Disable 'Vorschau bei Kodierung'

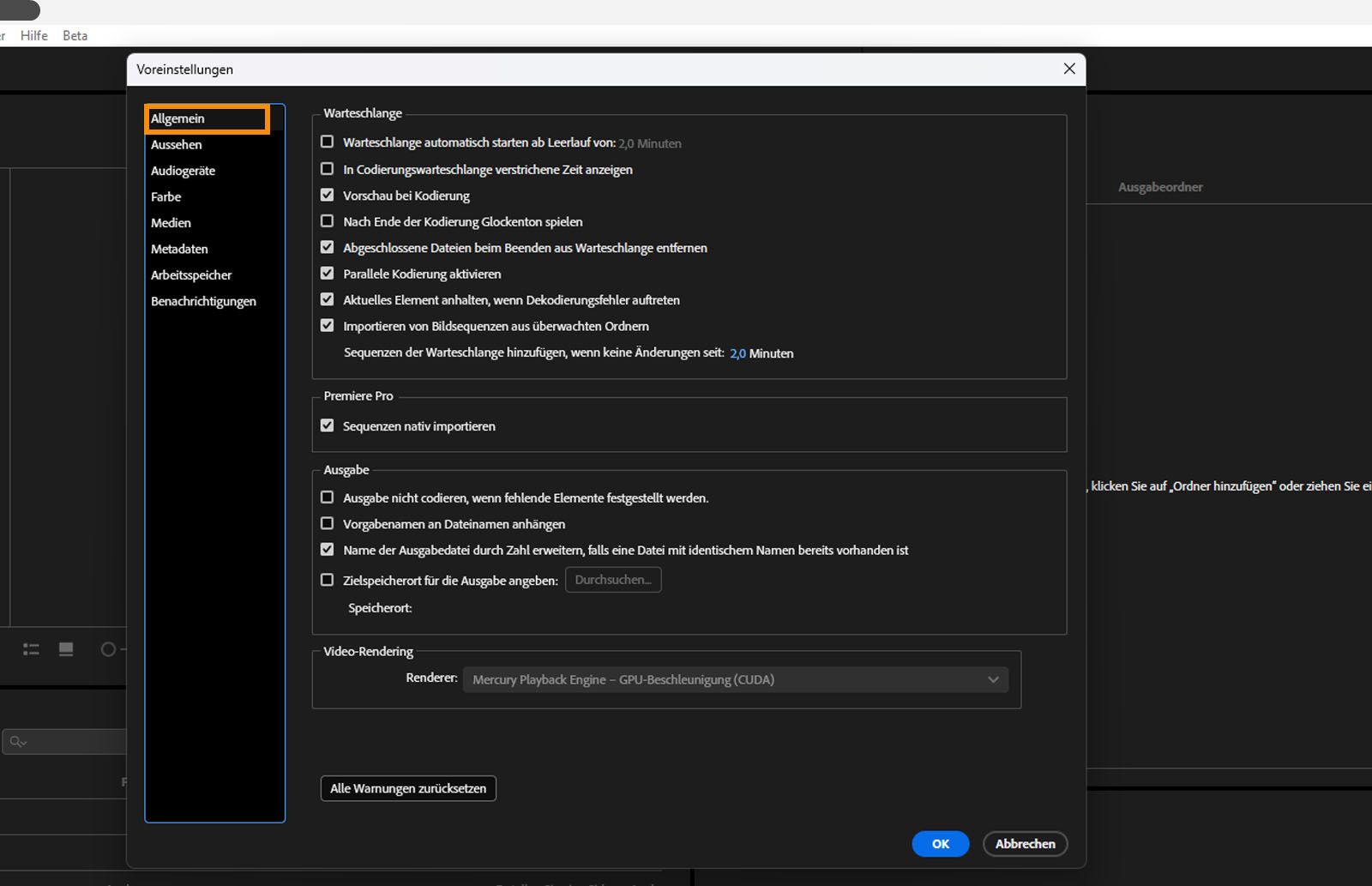point(327,195)
